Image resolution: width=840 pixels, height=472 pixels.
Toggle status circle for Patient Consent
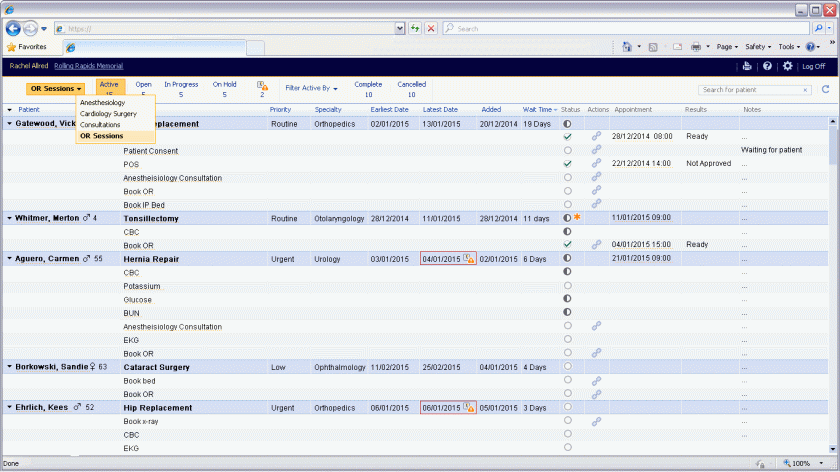pos(567,151)
